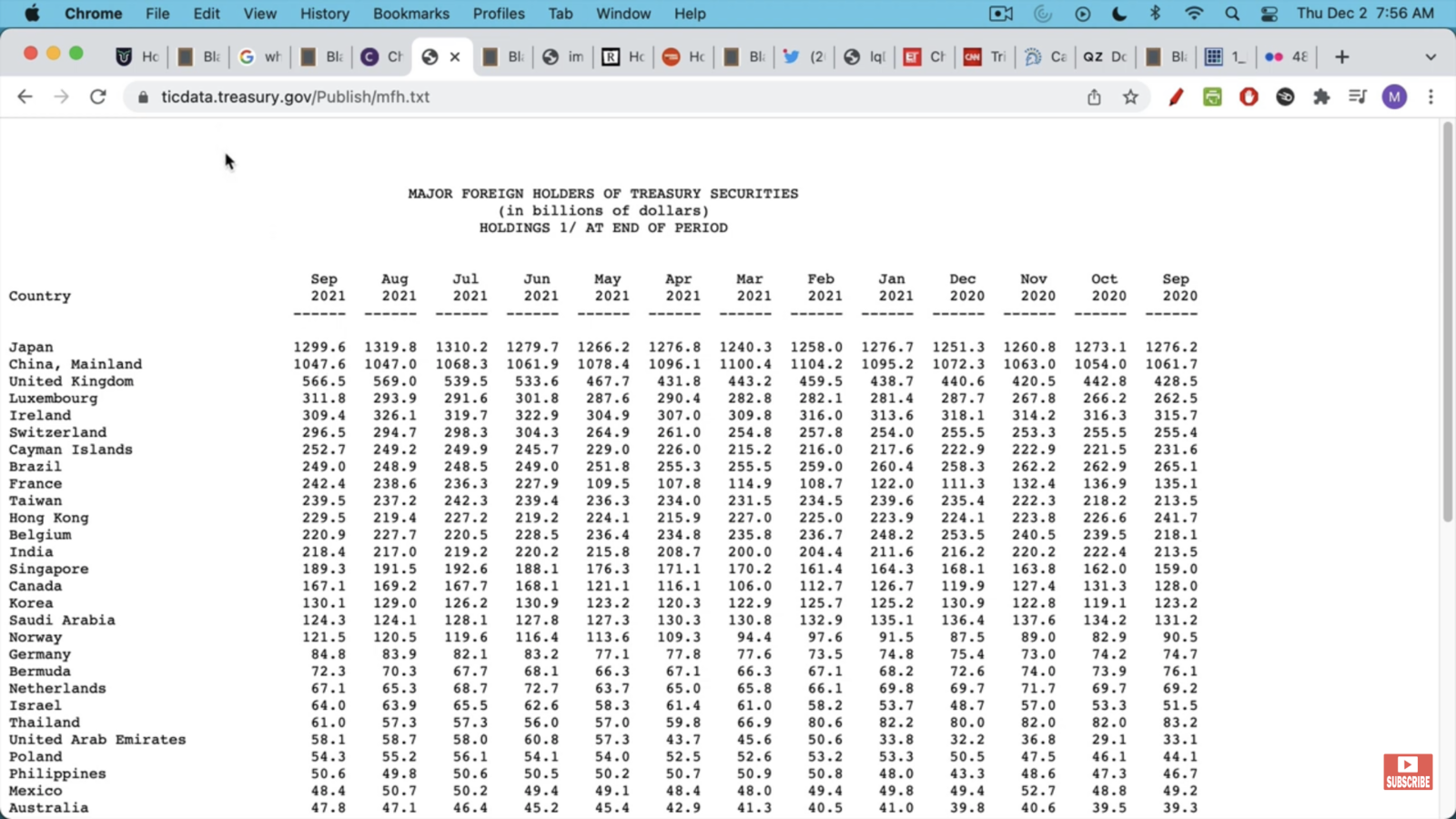This screenshot has height=819, width=1456.
Task: Click the forward navigation arrow
Action: (61, 96)
